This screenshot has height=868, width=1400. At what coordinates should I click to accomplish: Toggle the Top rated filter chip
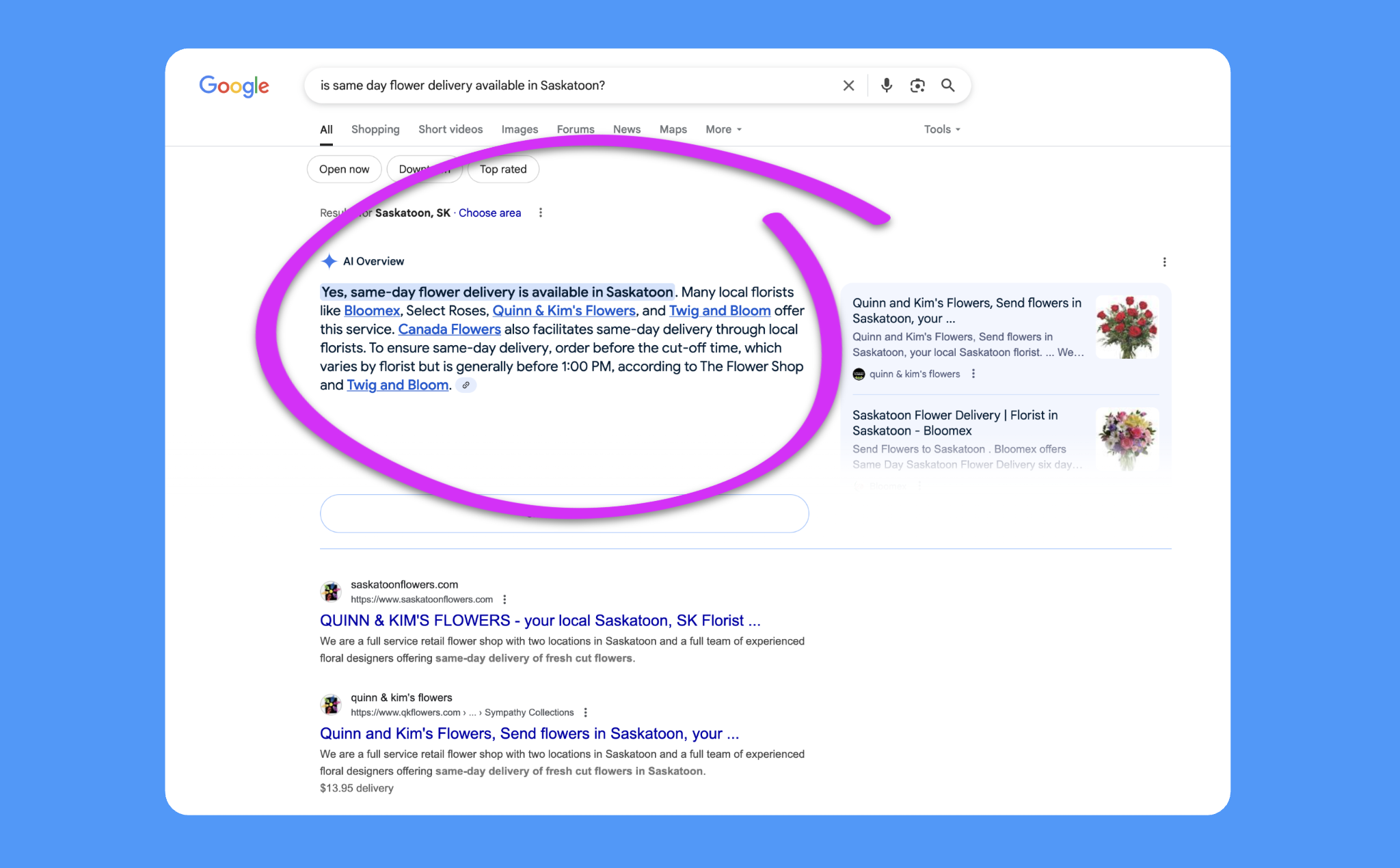coord(503,169)
